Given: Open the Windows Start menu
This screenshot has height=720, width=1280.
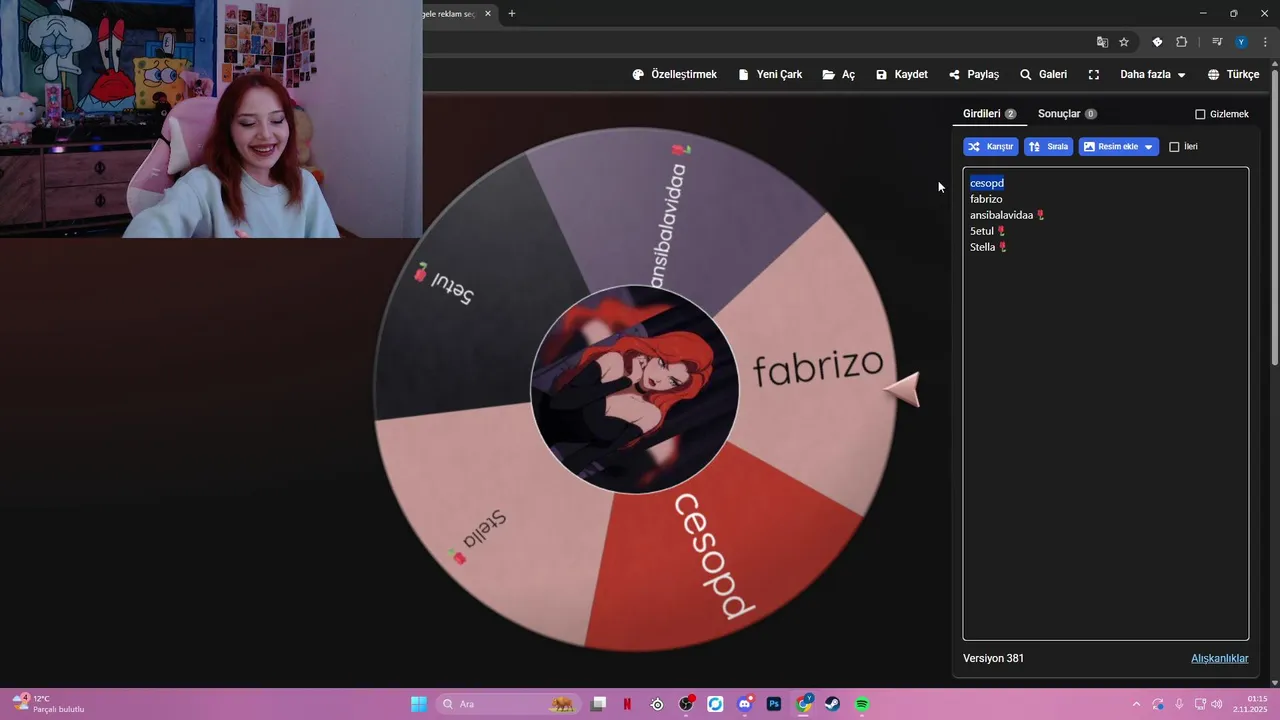Looking at the screenshot, I should [x=419, y=704].
